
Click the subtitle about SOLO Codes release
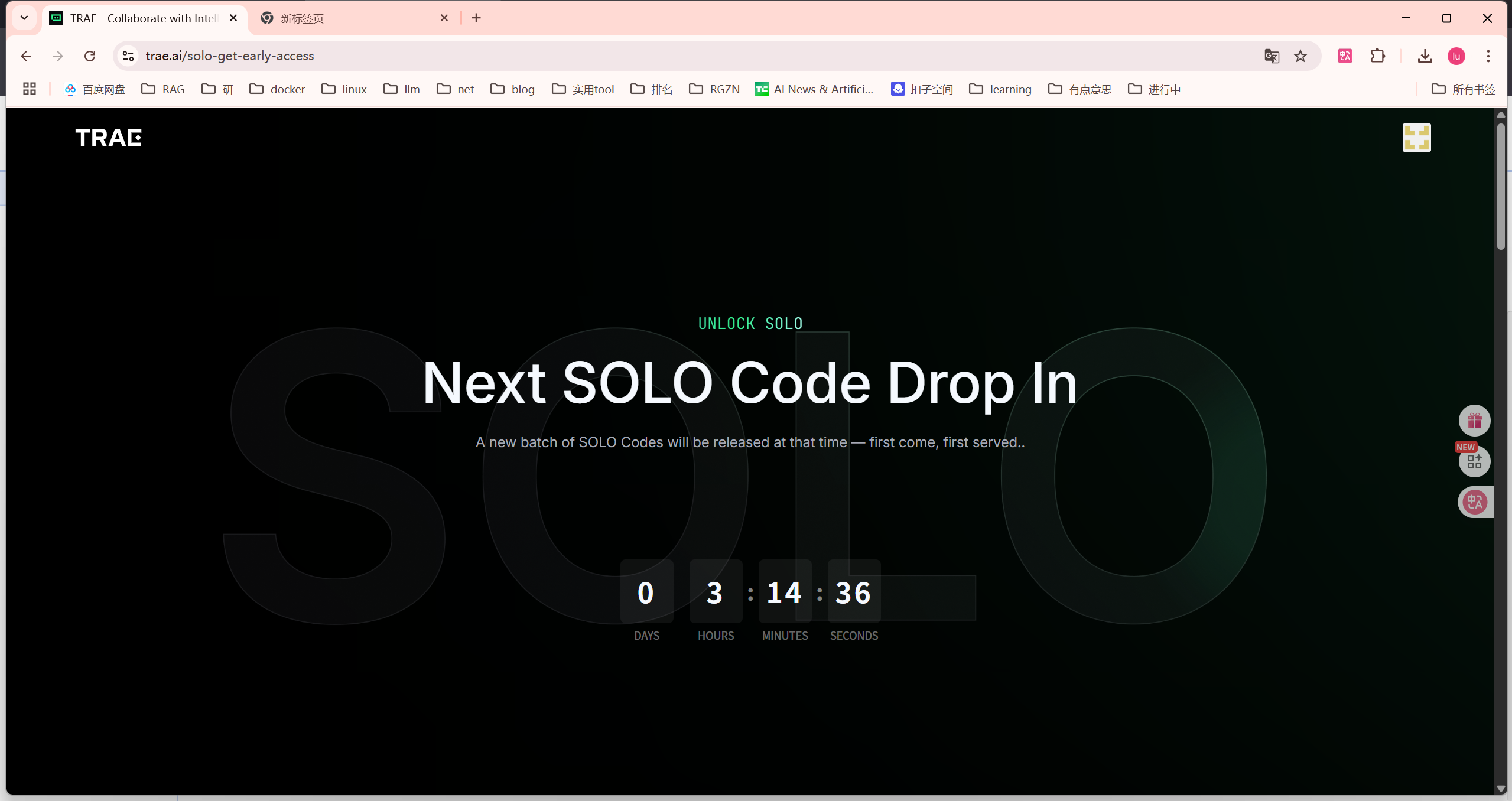tap(750, 442)
